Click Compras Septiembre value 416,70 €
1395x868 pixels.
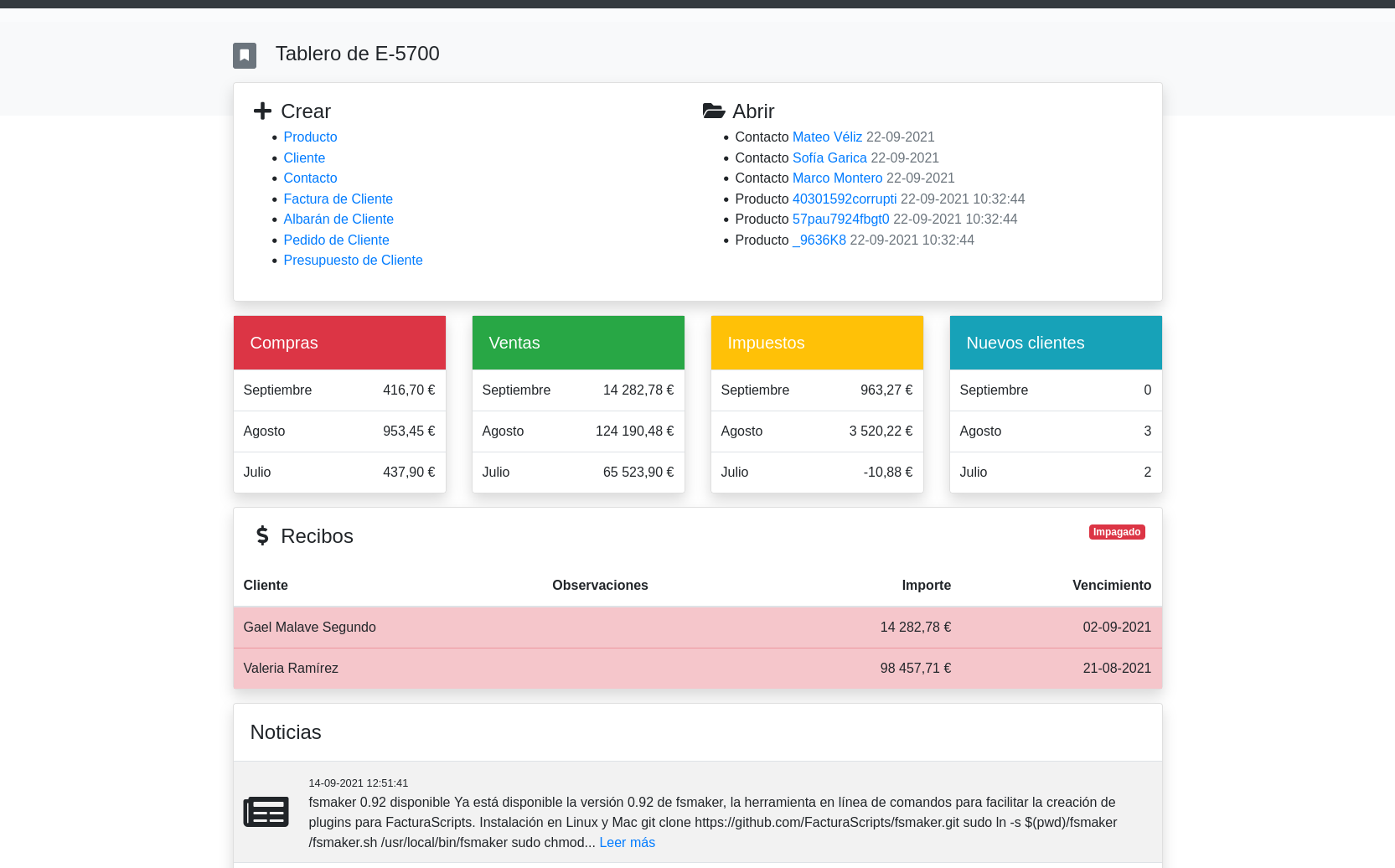[409, 390]
